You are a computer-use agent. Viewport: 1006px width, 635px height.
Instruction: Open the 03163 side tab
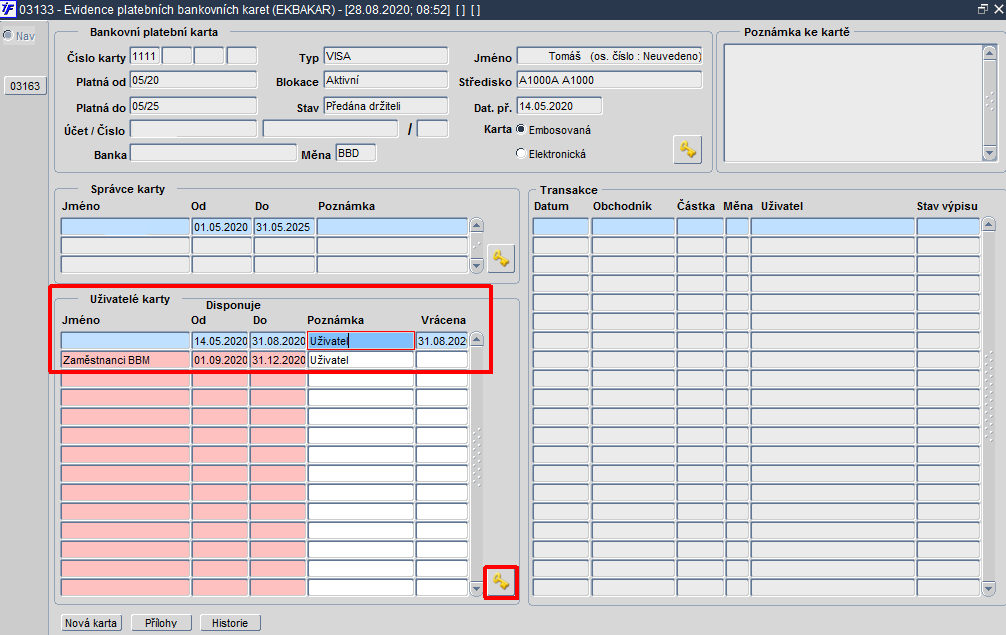[25, 86]
